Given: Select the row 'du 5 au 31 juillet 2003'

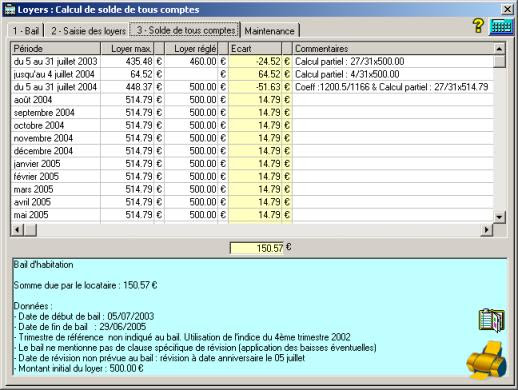Looking at the screenshot, I should 252,61.
